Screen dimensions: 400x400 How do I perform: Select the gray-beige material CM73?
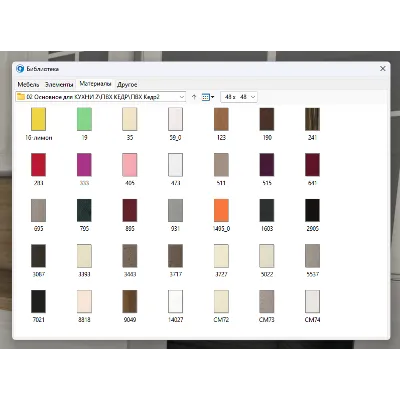[267, 301]
